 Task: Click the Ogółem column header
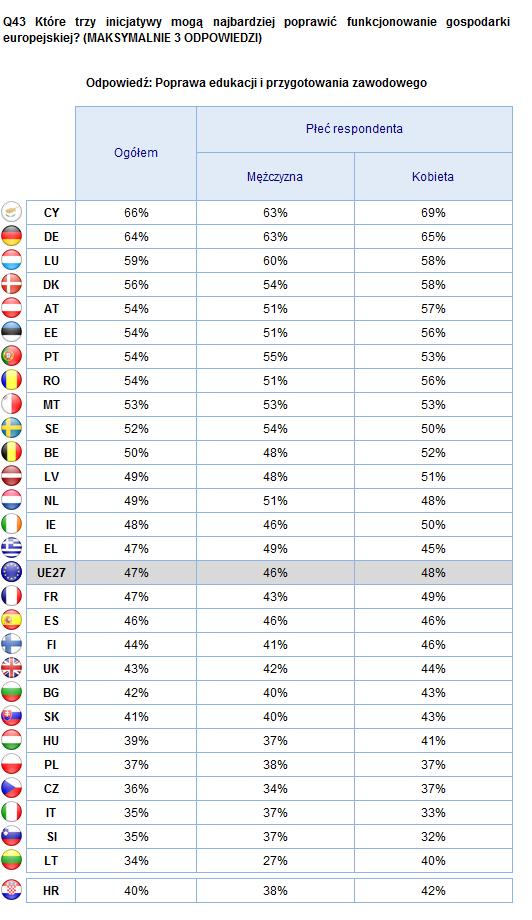[x=135, y=153]
